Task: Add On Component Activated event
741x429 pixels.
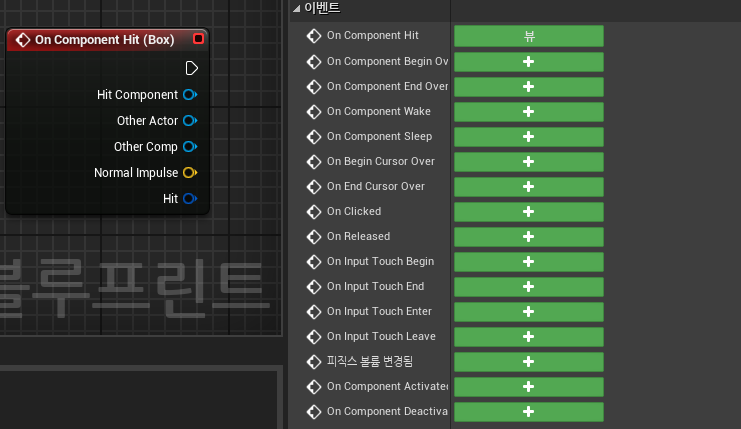Action: [x=529, y=387]
